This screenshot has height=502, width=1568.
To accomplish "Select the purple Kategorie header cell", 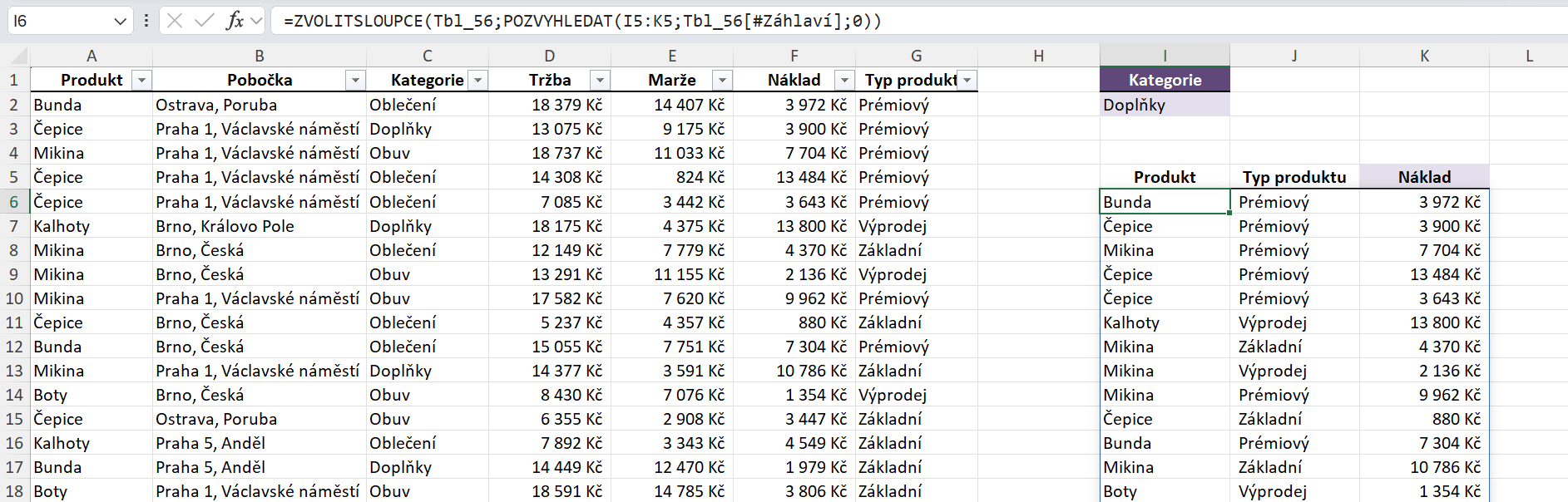I will [x=1165, y=81].
